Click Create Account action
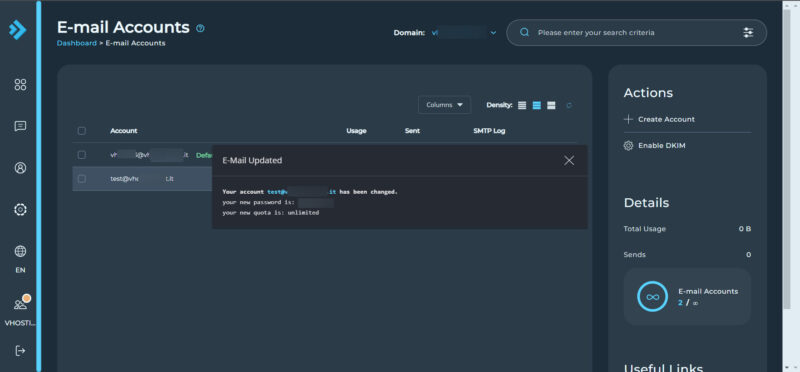This screenshot has height=372, width=800. tap(666, 119)
